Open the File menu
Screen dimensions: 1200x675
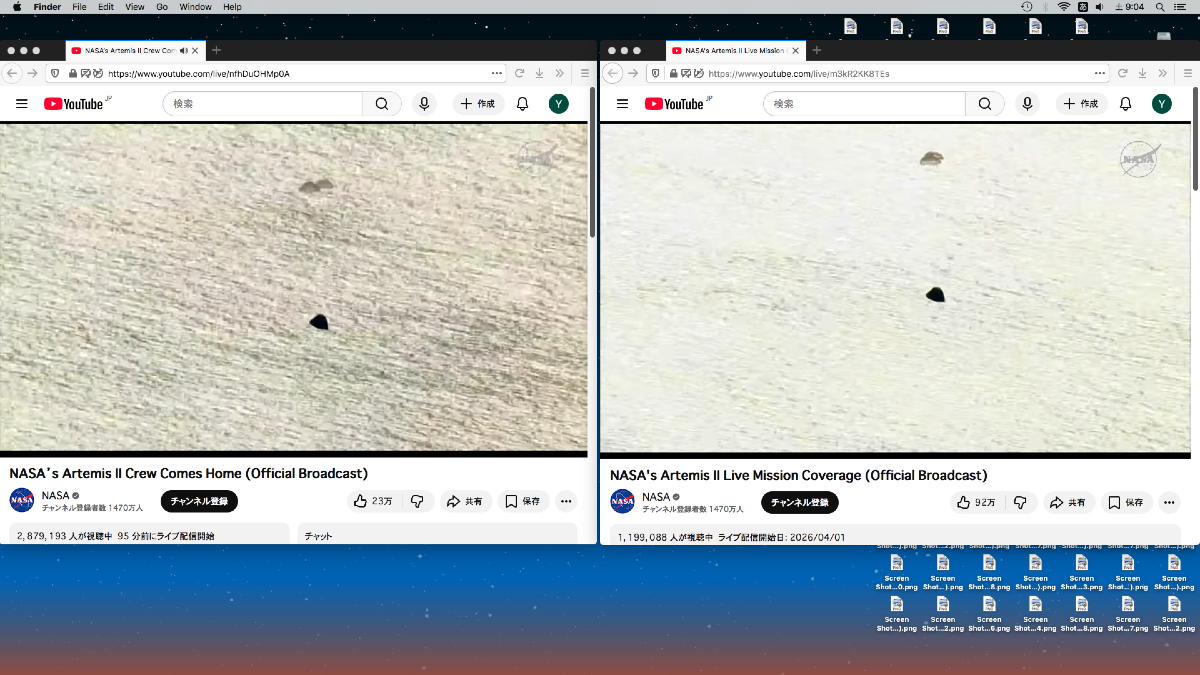coord(79,7)
